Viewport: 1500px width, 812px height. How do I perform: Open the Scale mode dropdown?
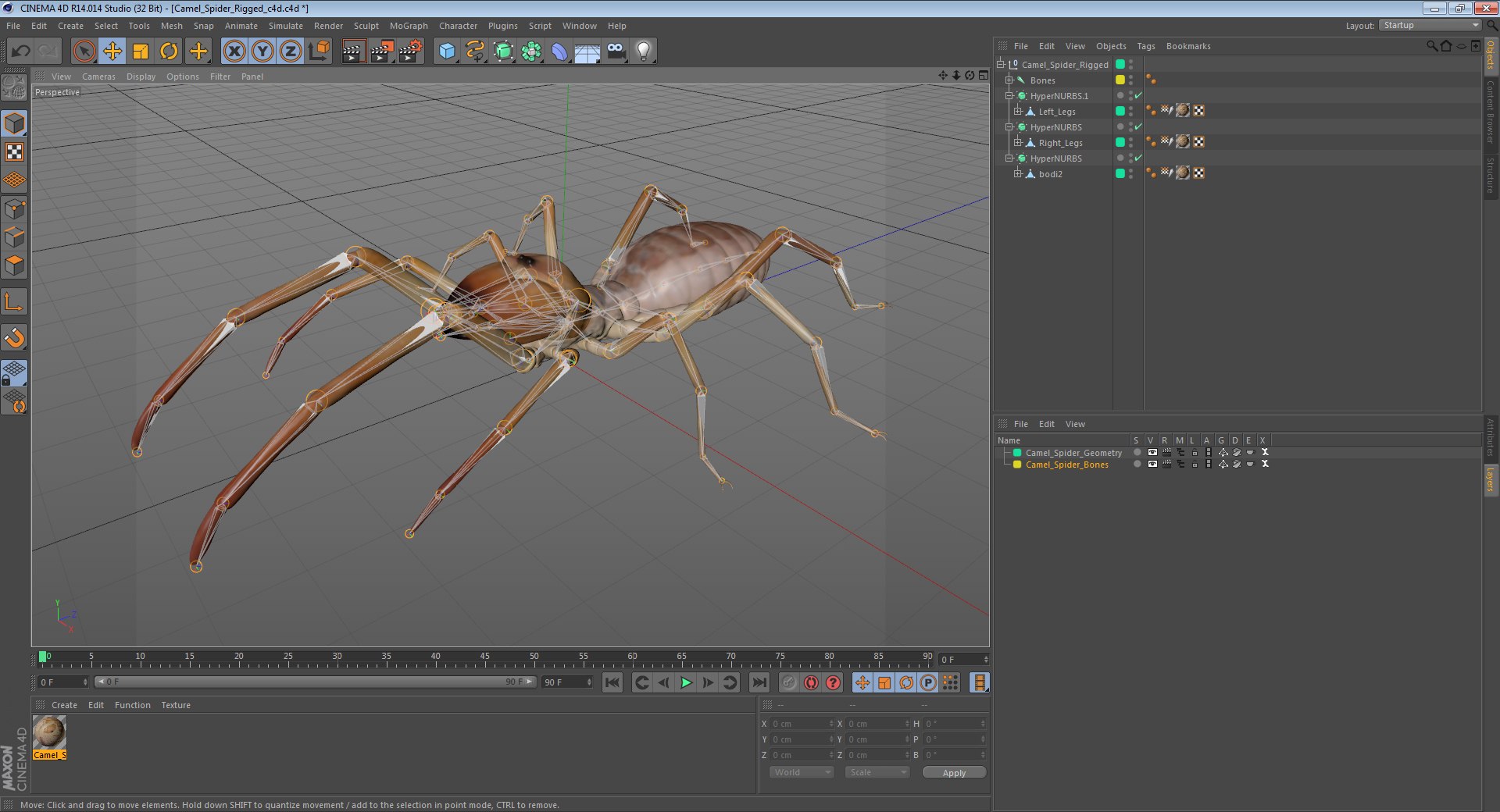(877, 772)
